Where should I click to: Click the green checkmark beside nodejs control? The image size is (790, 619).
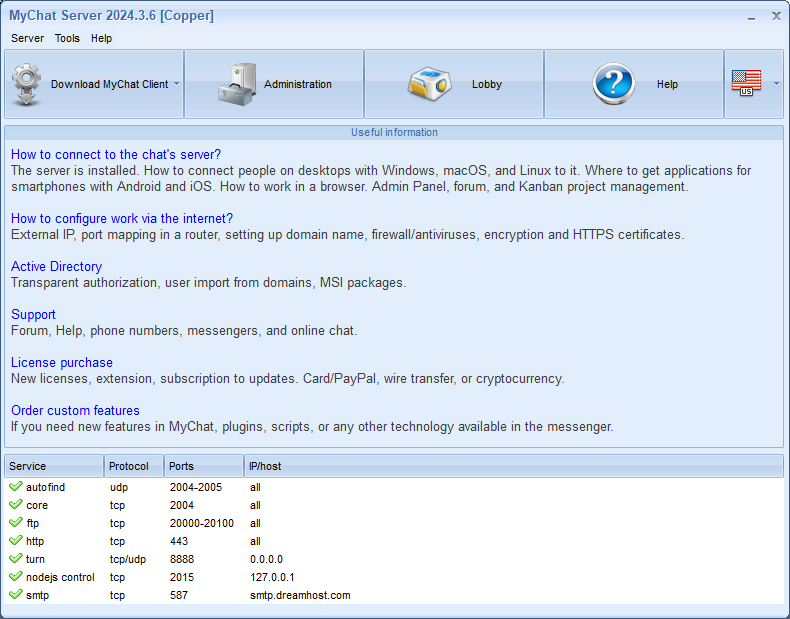16,576
